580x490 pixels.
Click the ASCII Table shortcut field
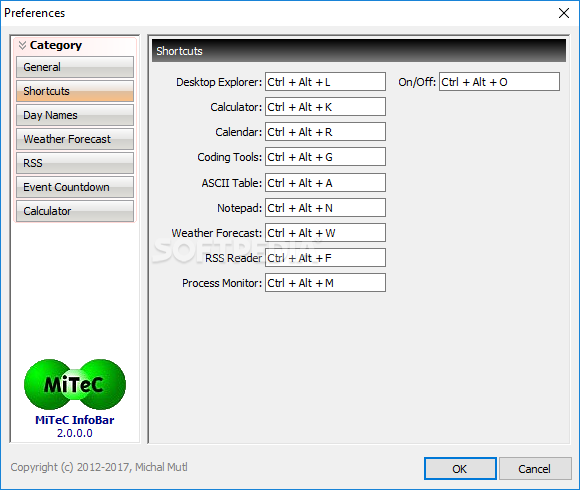point(325,183)
